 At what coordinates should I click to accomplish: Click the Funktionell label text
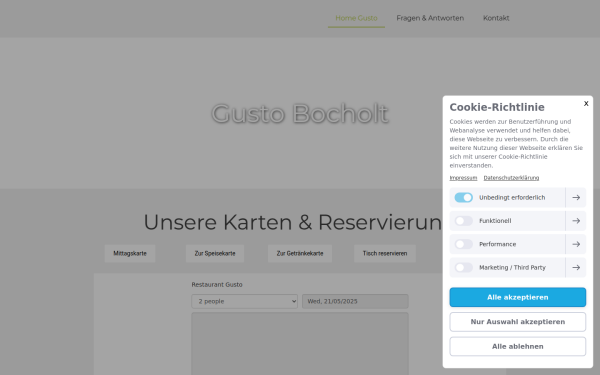(x=495, y=221)
